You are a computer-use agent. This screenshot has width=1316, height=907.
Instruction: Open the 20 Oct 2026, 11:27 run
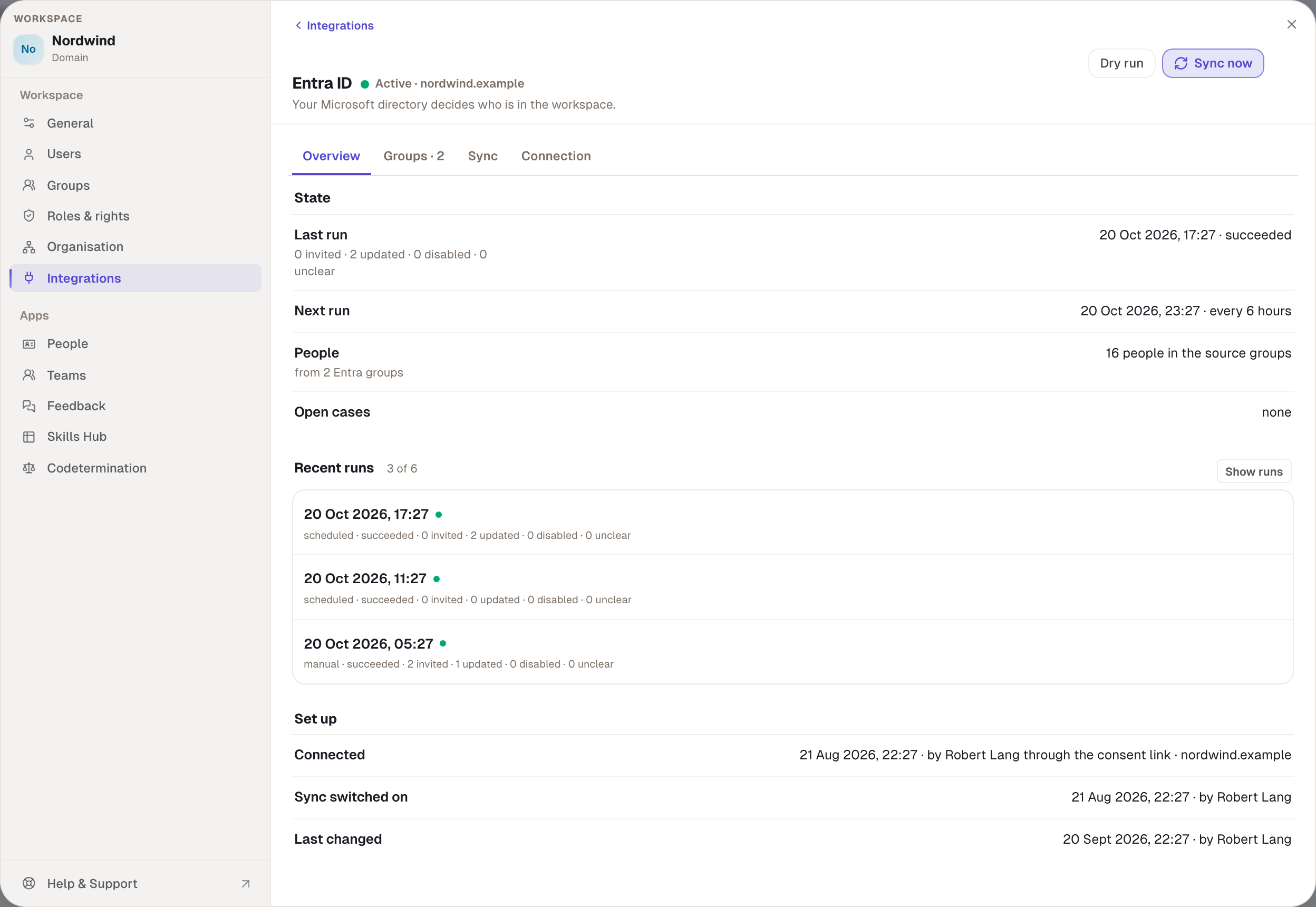coord(792,587)
